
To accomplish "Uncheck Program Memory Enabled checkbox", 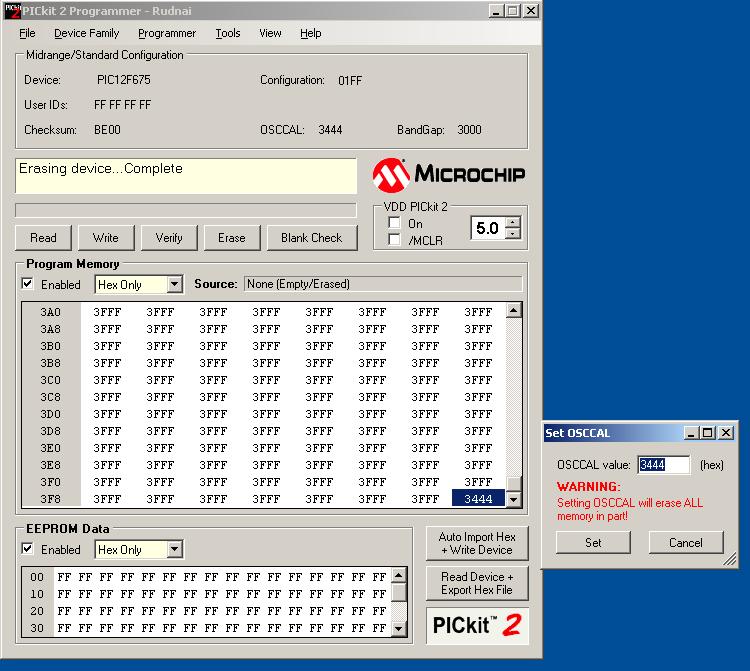I will tap(27, 284).
